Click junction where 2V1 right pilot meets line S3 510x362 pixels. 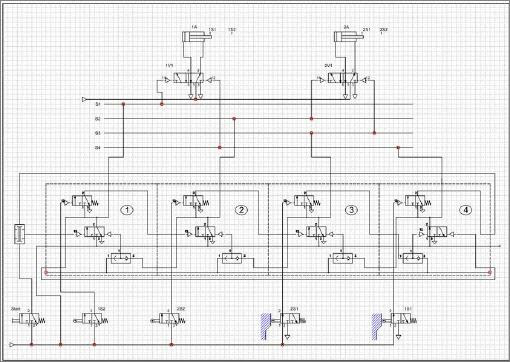tap(374, 133)
